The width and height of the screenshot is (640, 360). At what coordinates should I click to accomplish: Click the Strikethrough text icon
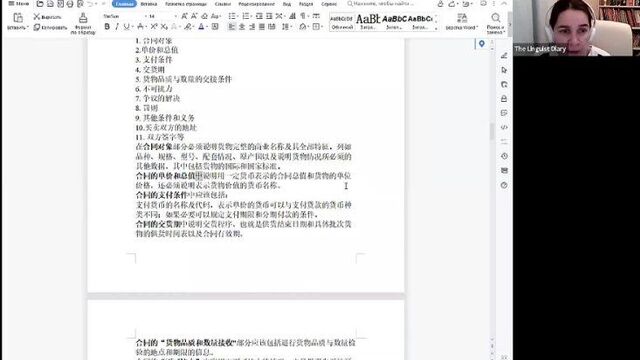[141, 27]
